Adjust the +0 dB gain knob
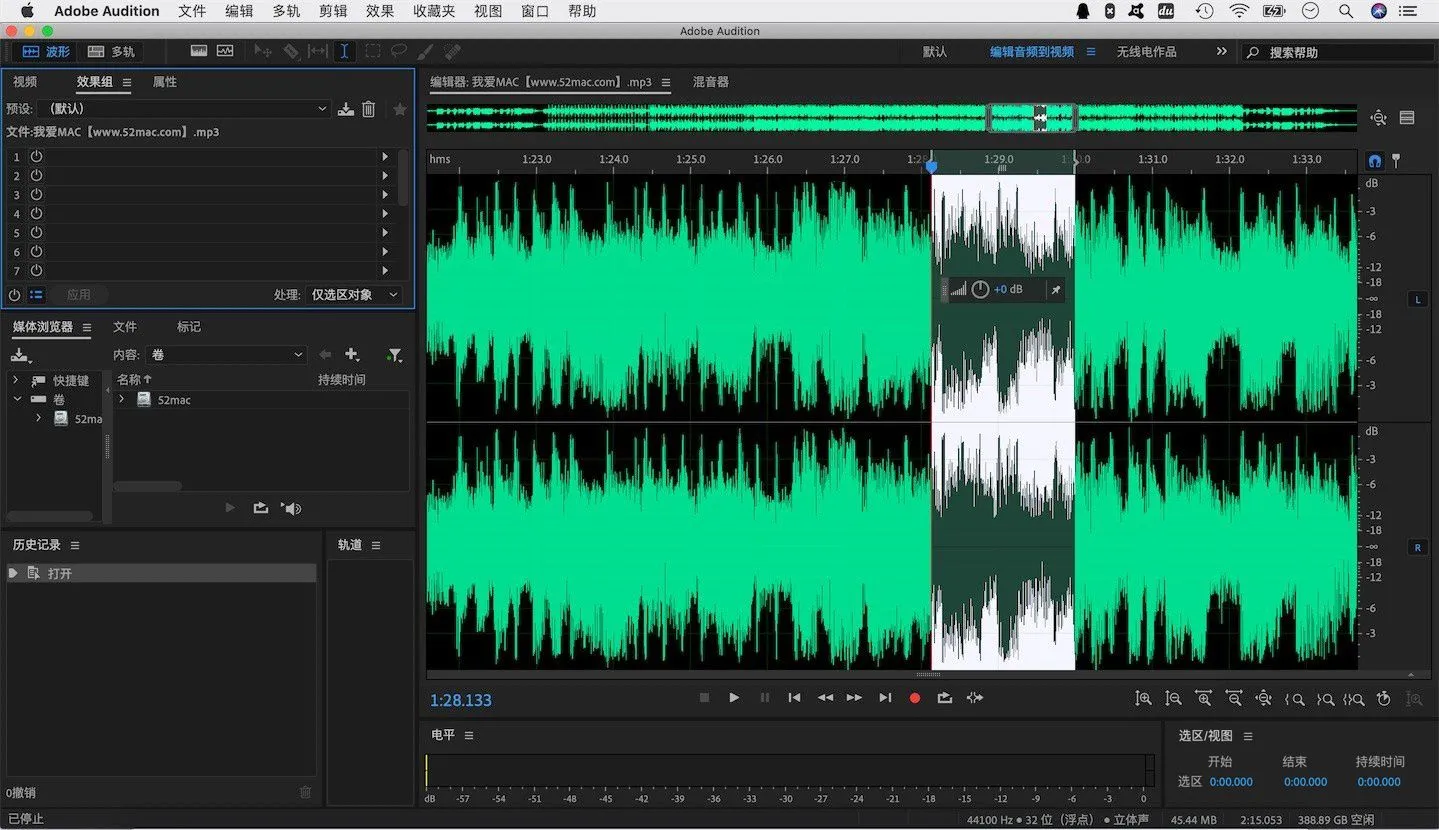Image resolution: width=1439 pixels, height=830 pixels. [980, 289]
